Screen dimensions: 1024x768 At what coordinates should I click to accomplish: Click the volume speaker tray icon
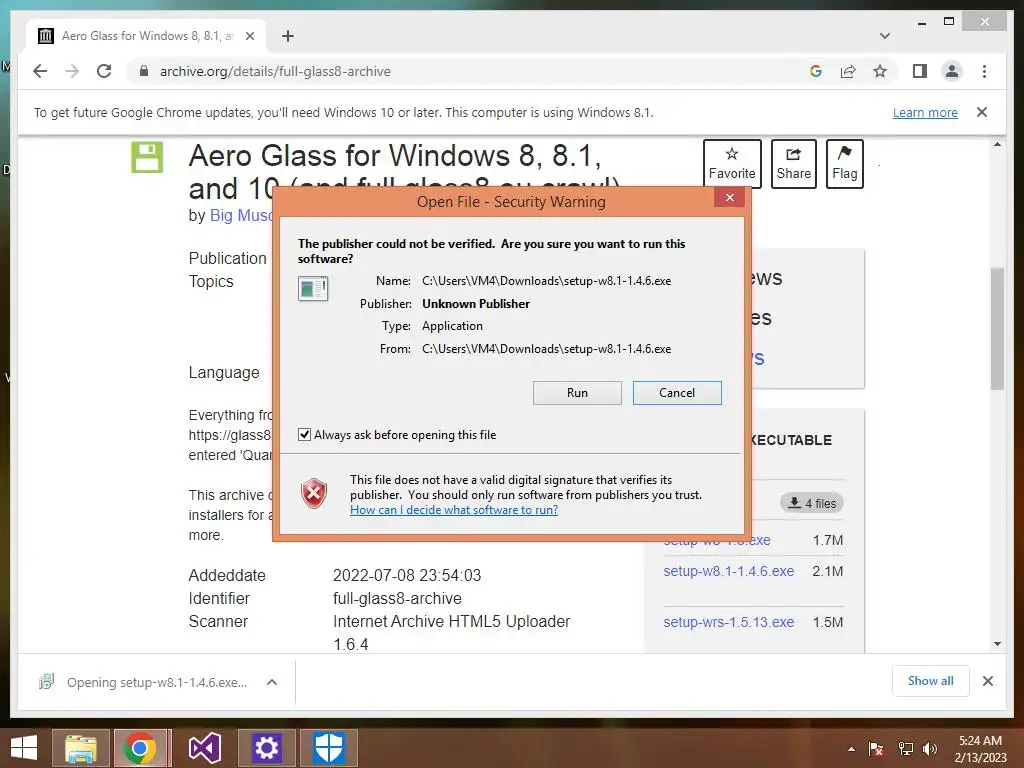(x=929, y=749)
